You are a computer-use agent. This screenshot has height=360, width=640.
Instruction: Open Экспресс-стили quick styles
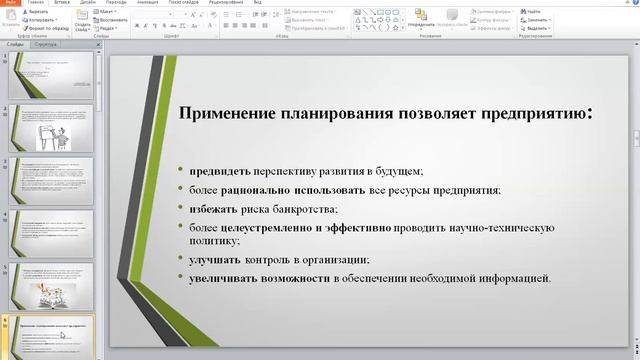pyautogui.click(x=452, y=19)
